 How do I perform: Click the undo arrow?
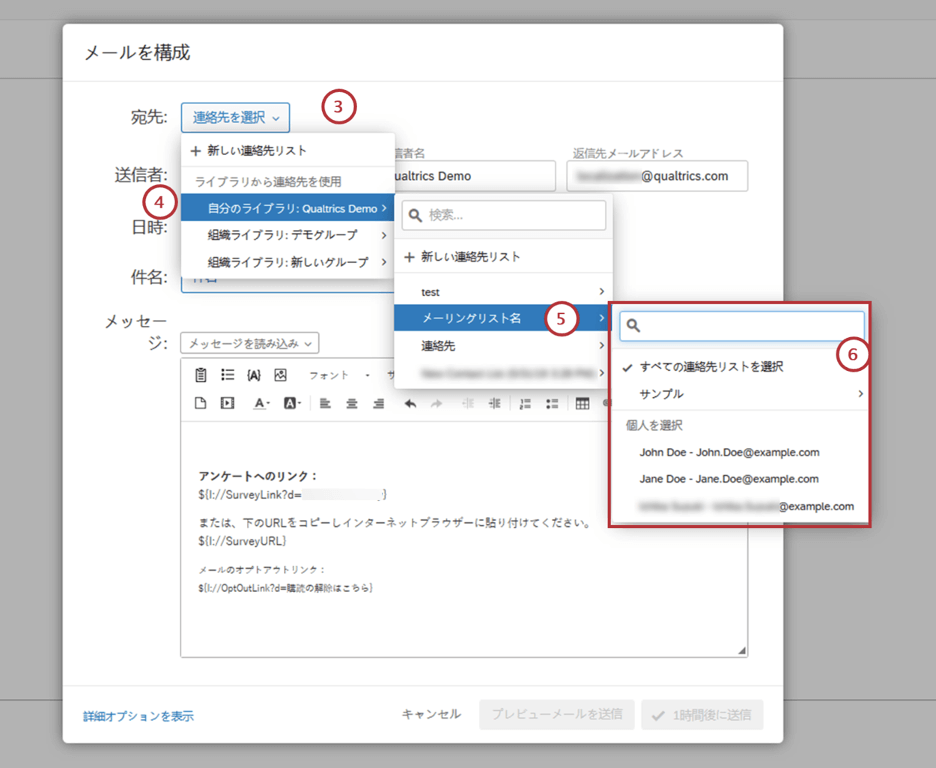(x=410, y=404)
